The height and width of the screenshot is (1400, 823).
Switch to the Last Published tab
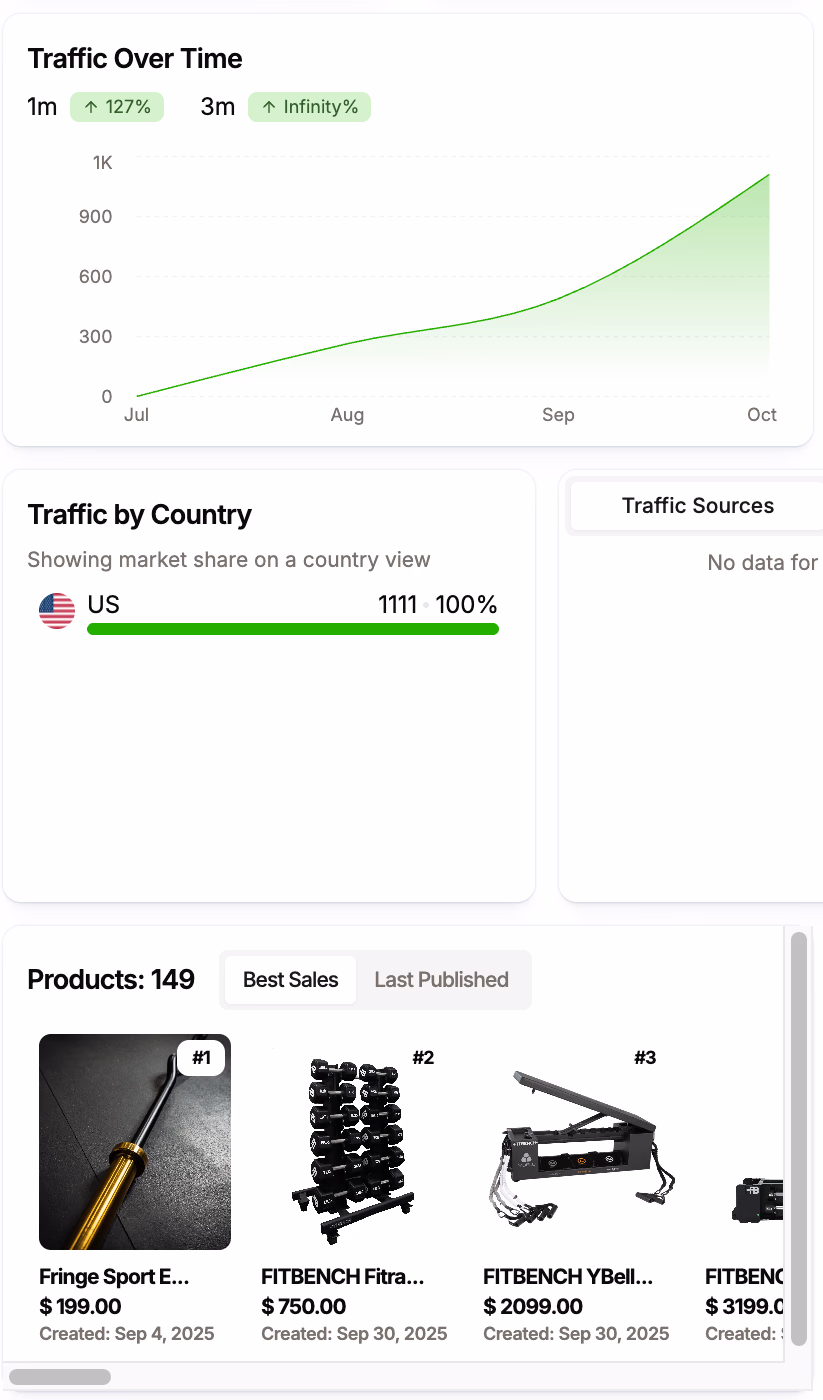(x=442, y=980)
